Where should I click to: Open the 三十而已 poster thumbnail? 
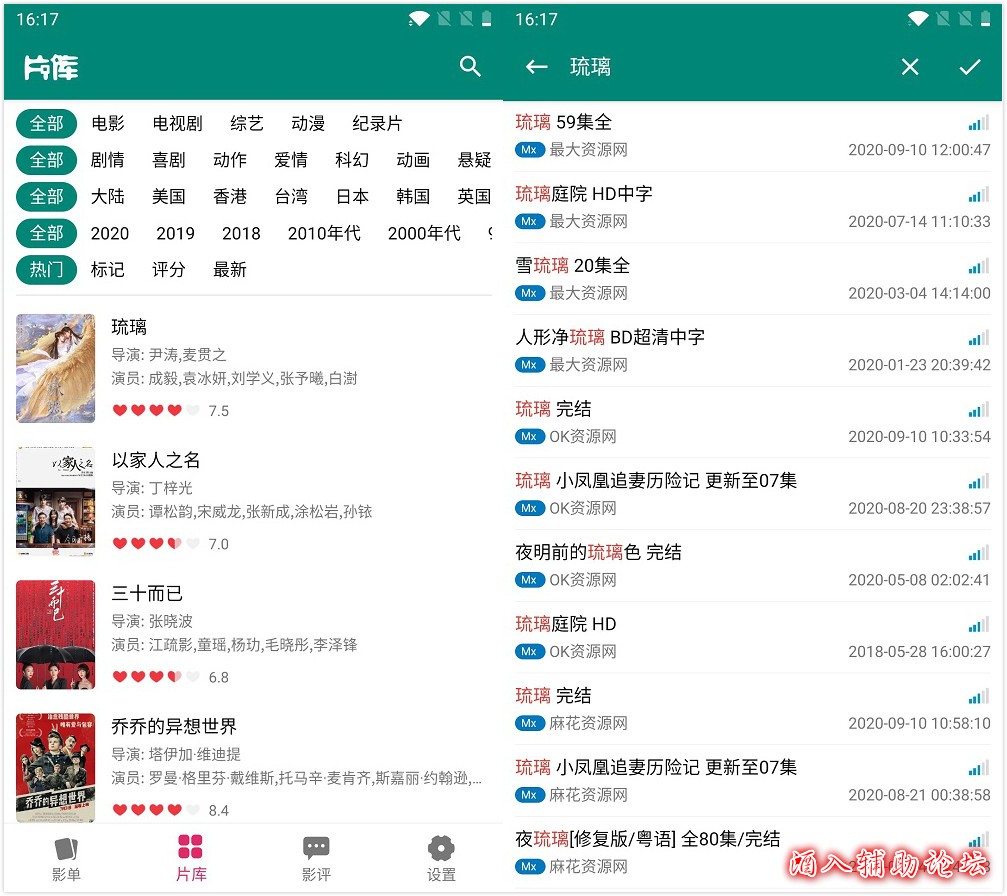55,634
